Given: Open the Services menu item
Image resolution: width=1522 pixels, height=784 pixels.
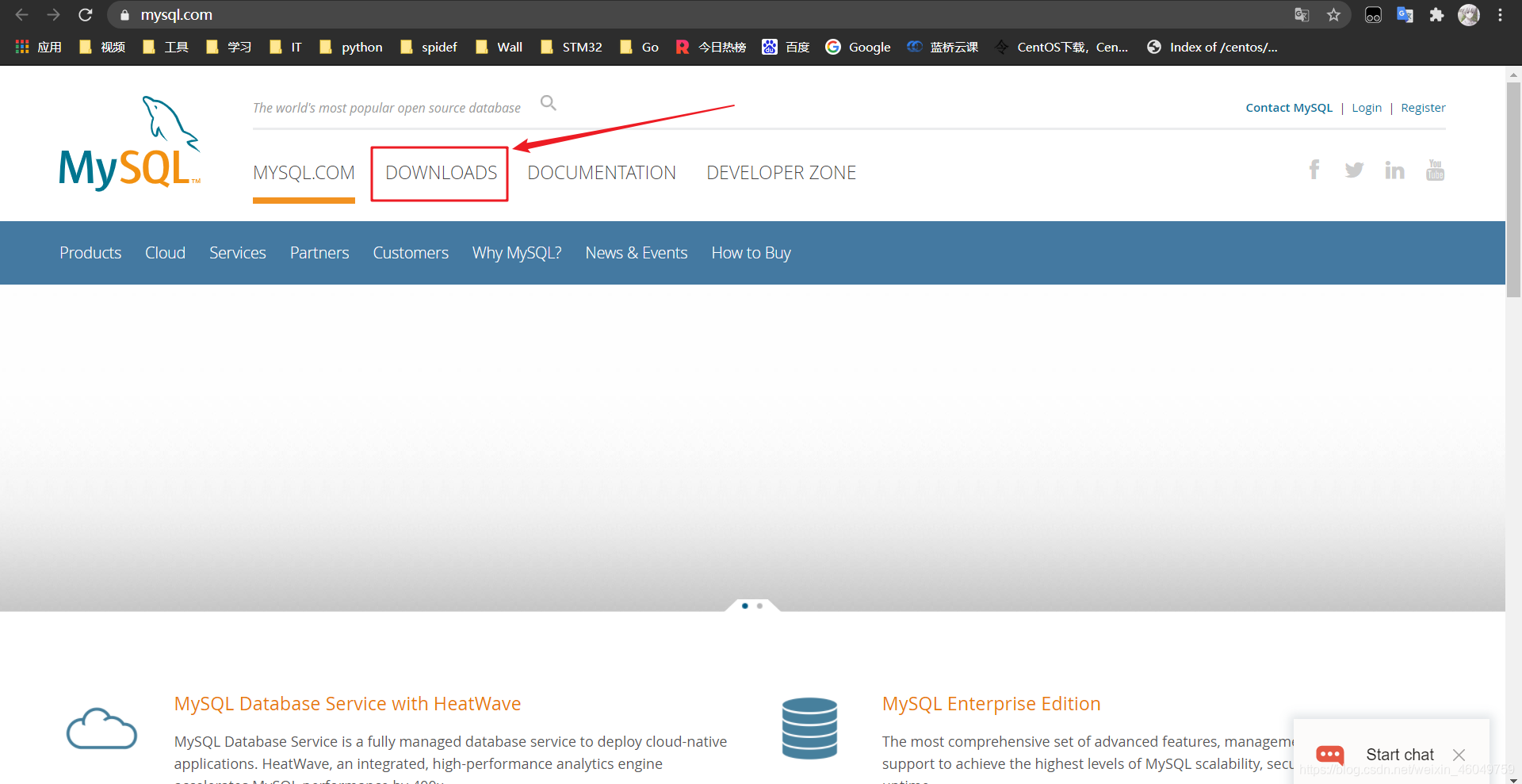Looking at the screenshot, I should [238, 253].
